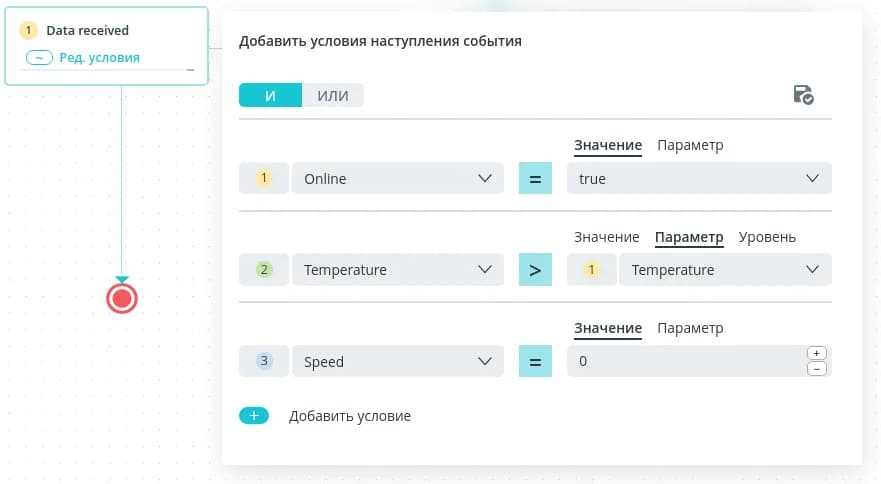Click the plus icon to add condition
The height and width of the screenshot is (484, 881).
[254, 416]
